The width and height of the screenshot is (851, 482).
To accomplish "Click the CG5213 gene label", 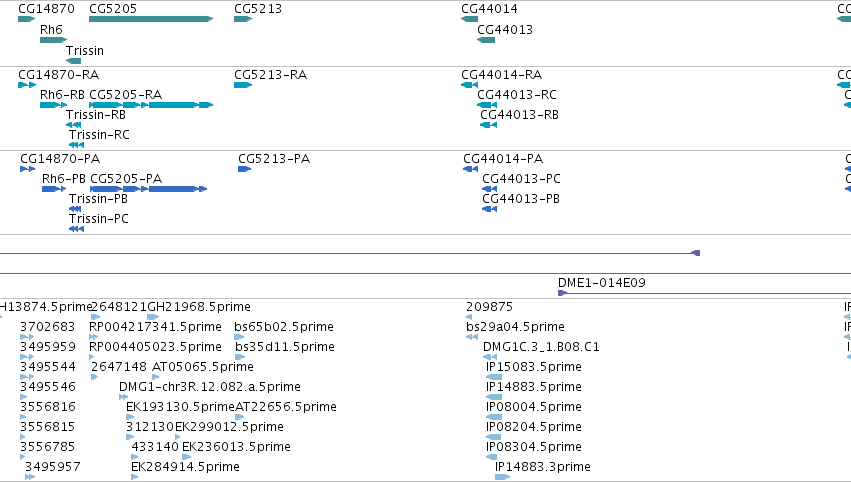I will pyautogui.click(x=258, y=9).
